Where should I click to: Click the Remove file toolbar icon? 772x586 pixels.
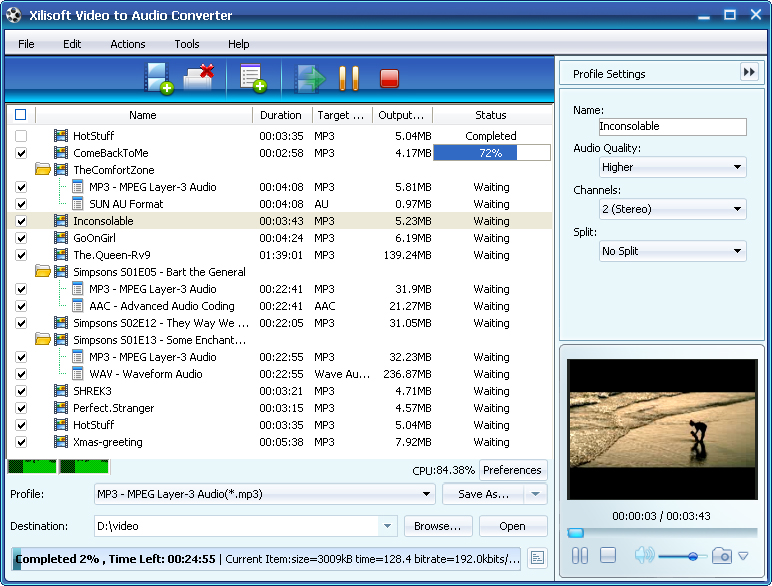point(200,78)
